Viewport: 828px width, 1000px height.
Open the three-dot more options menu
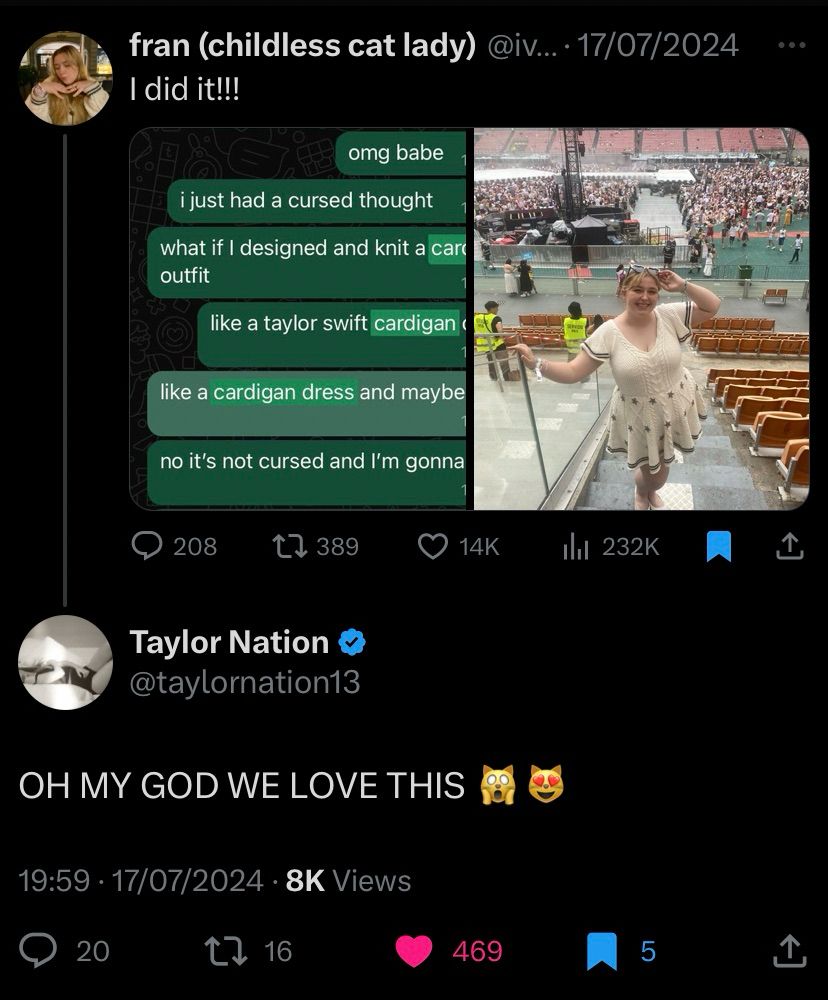[x=791, y=45]
